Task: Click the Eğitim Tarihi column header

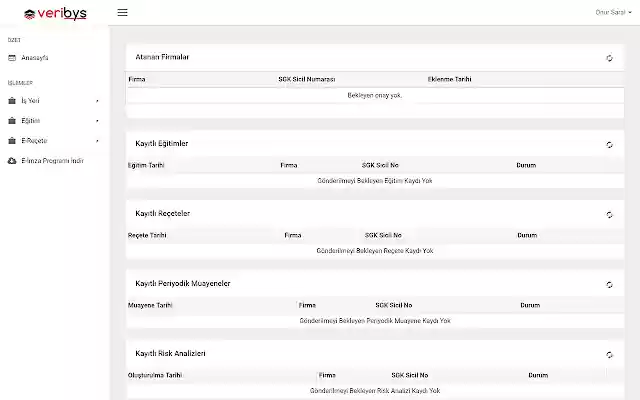Action: 146,165
